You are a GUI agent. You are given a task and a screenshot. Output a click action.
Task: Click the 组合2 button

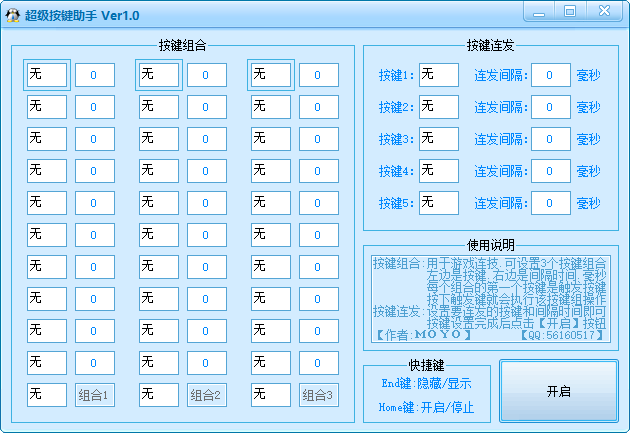pos(207,395)
